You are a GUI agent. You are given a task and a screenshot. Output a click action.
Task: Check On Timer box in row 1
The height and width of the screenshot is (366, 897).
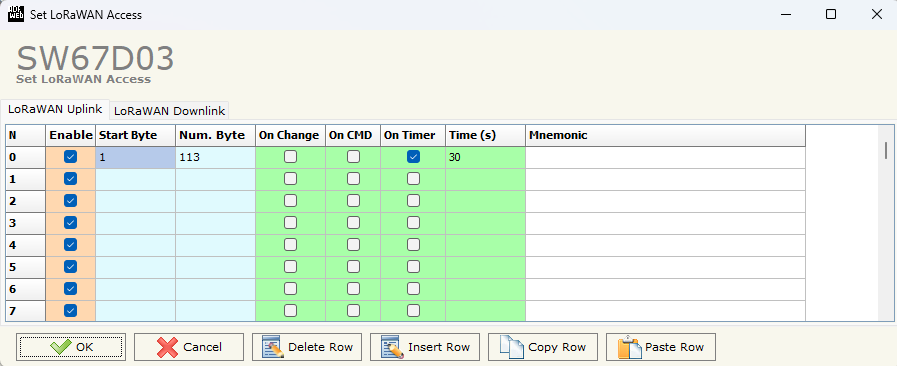coord(413,179)
